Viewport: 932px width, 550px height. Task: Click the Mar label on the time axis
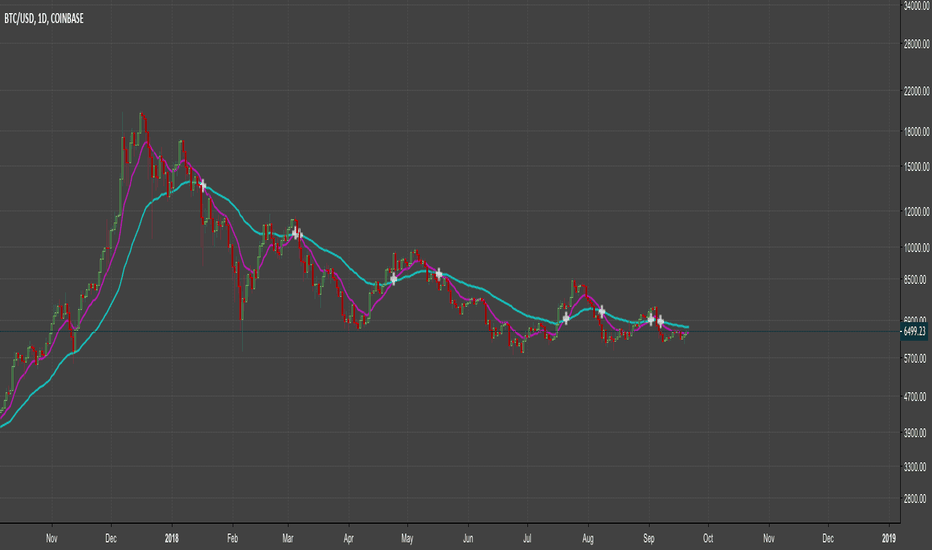288,539
